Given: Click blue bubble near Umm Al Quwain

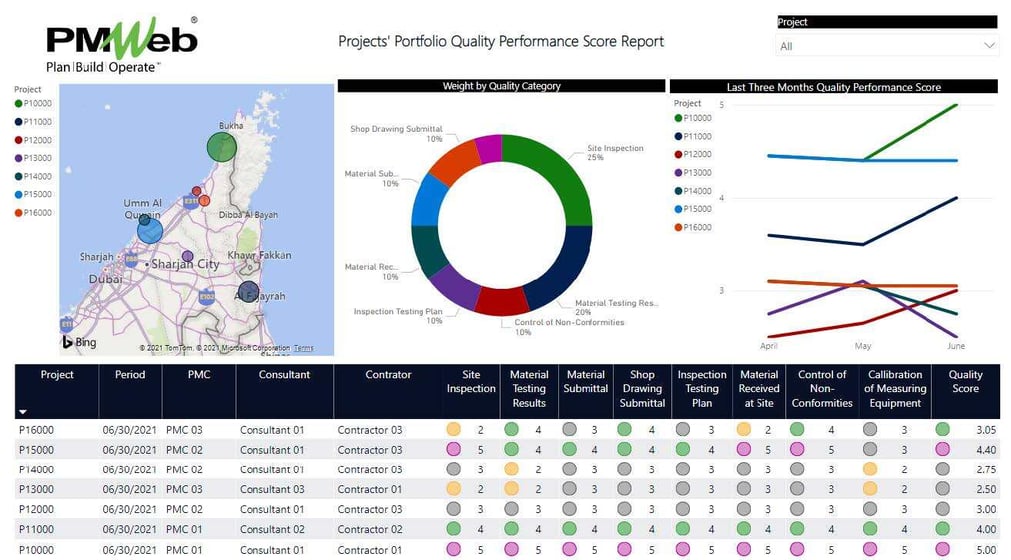Looking at the screenshot, I should tap(149, 230).
